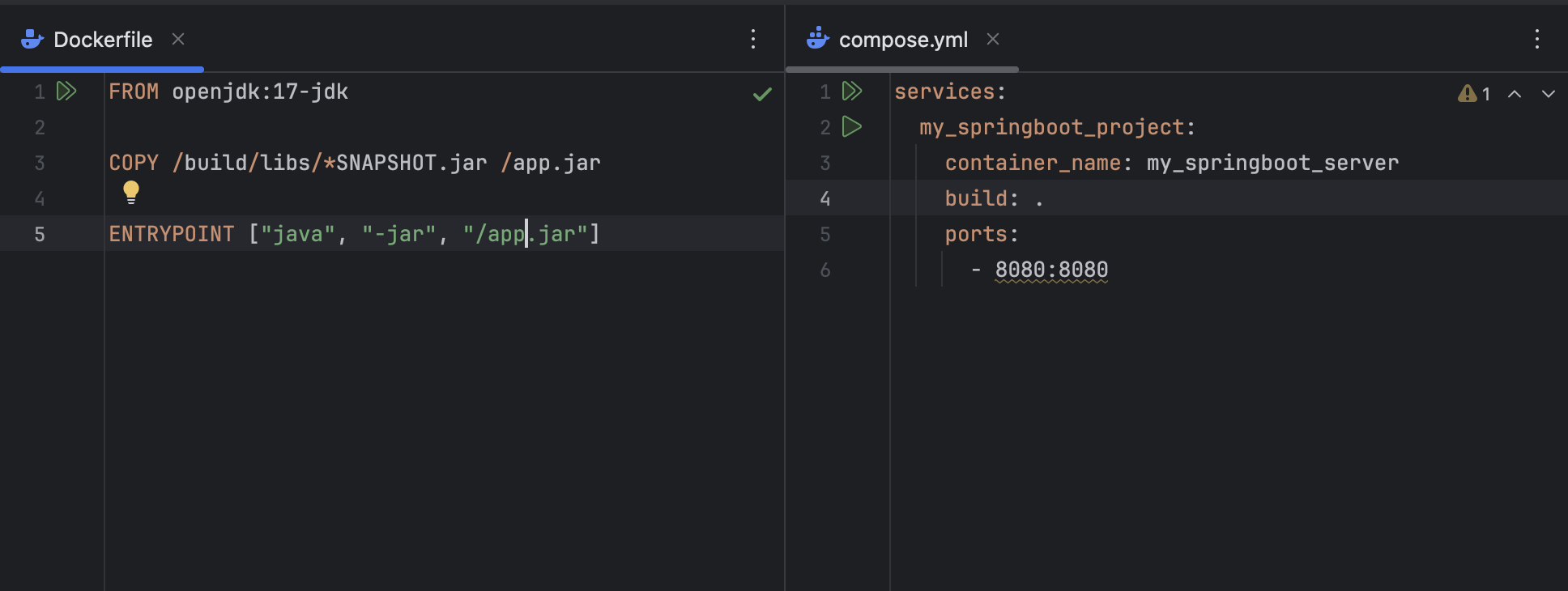
Task: Close the Dockerfile tab
Action: tap(178, 39)
